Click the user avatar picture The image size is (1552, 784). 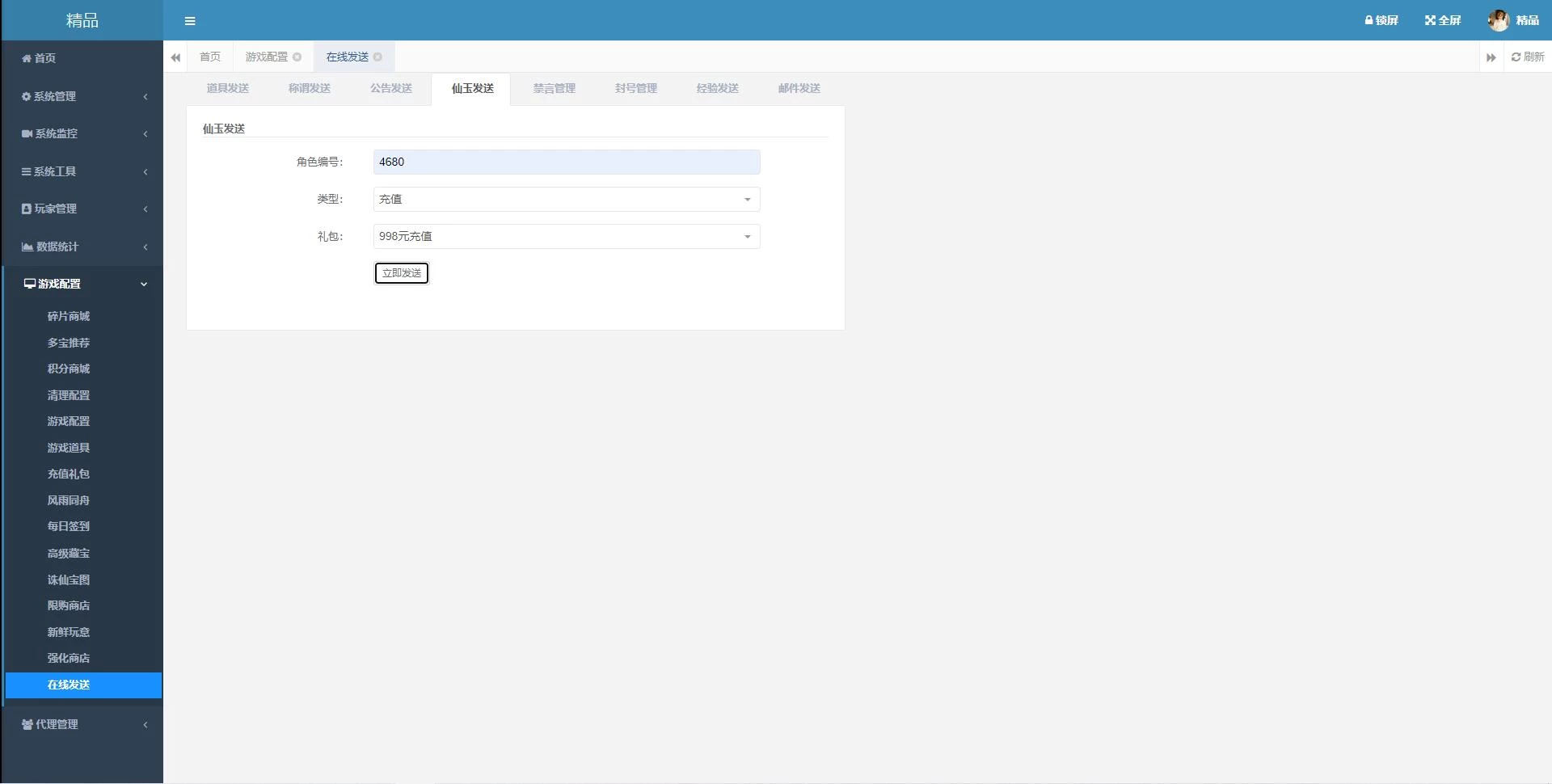coord(1498,20)
